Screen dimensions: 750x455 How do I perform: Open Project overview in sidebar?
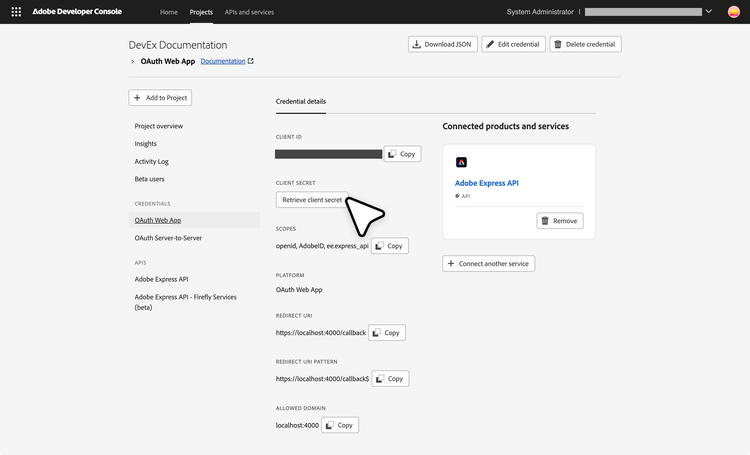click(x=159, y=126)
